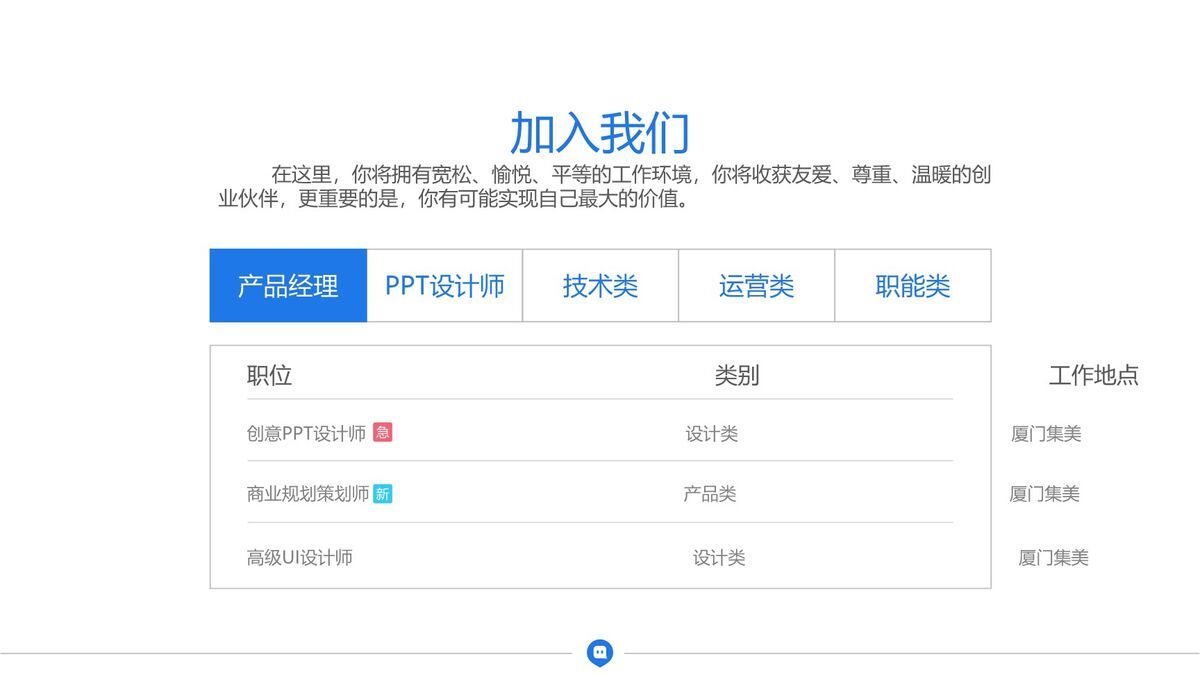The height and width of the screenshot is (675, 1200).
Task: Select the 技术类 tab
Action: [600, 286]
